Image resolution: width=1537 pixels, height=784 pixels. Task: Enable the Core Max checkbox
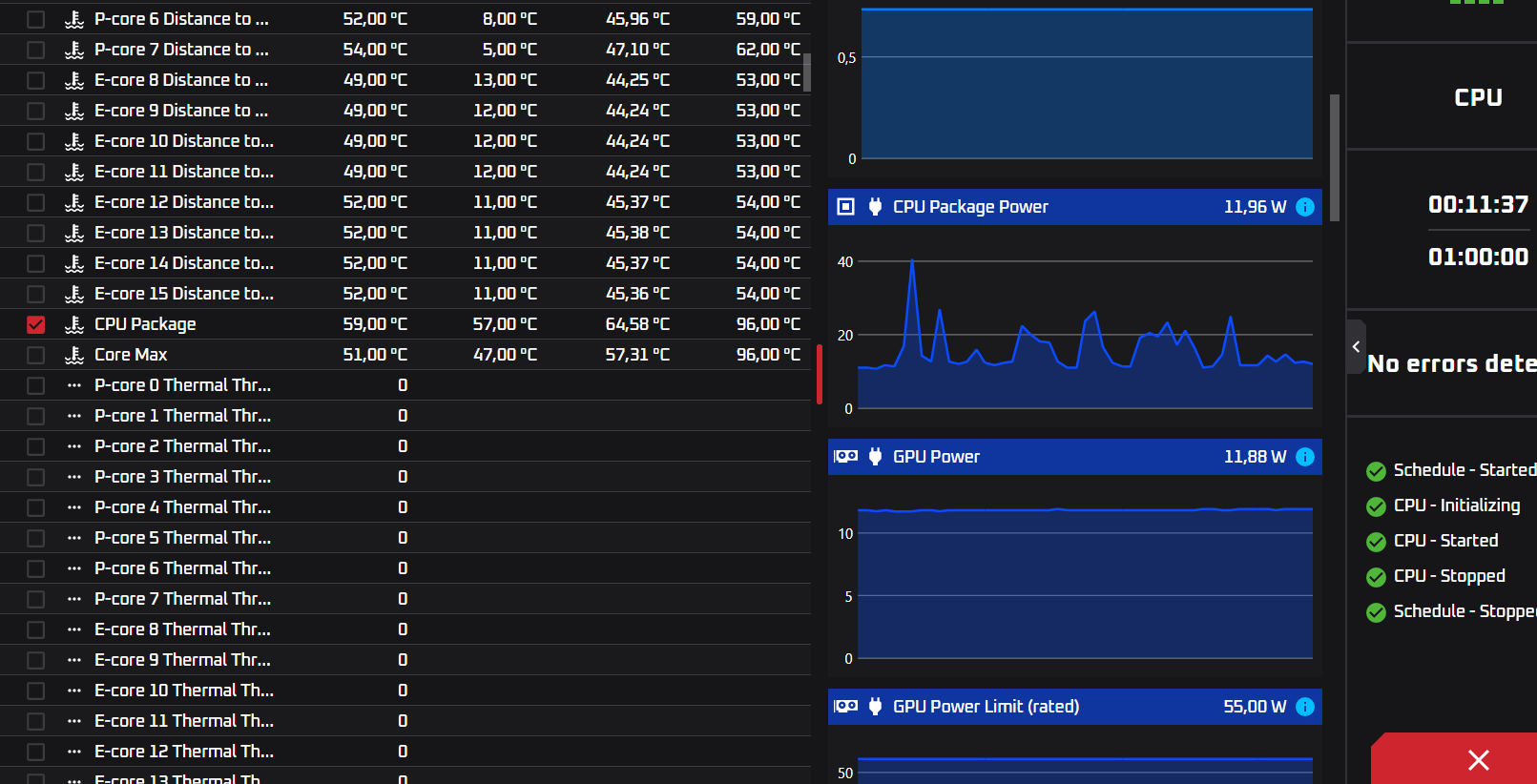(x=35, y=355)
